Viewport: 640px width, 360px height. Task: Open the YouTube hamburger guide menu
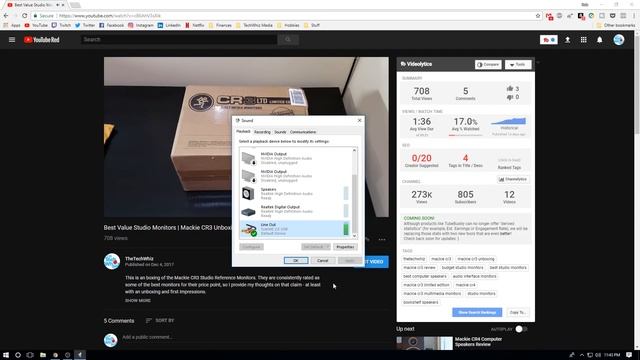click(12, 40)
